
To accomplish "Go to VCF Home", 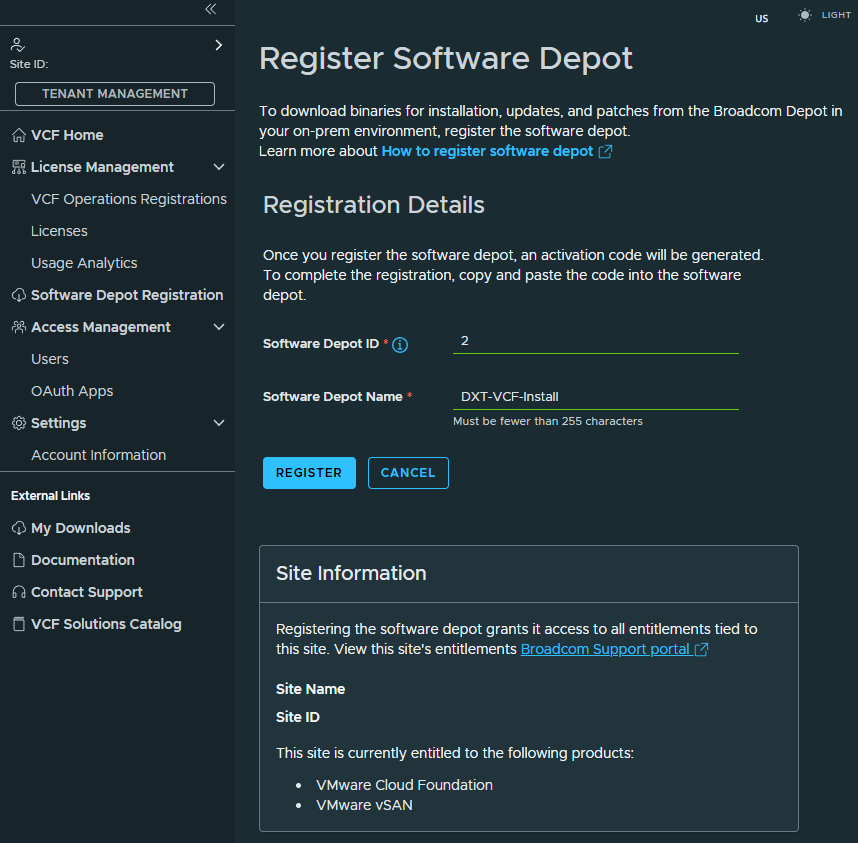I will point(67,135).
